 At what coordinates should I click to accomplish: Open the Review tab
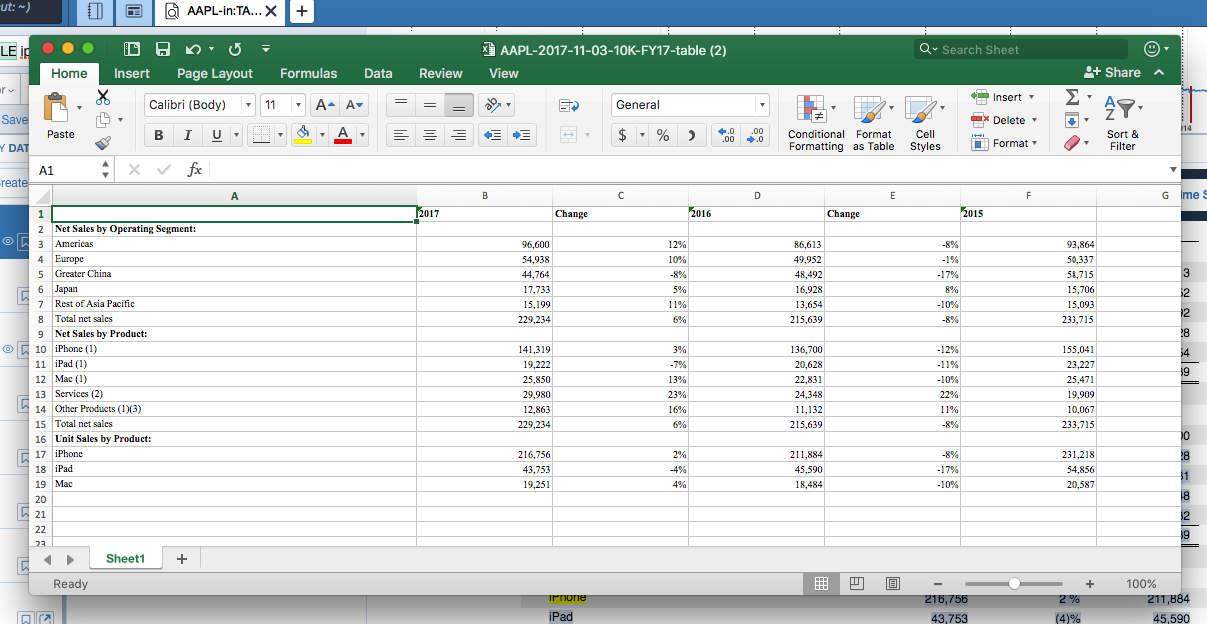coord(440,73)
